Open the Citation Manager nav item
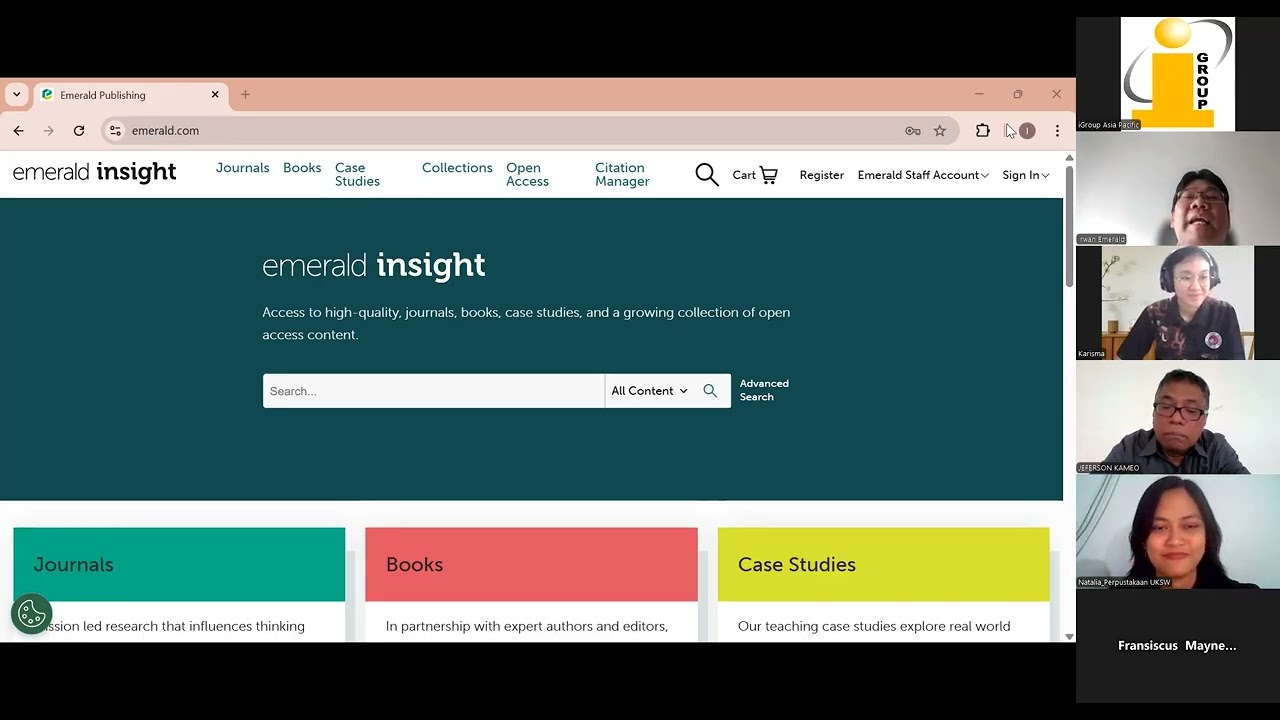Image resolution: width=1280 pixels, height=720 pixels. pyautogui.click(x=622, y=175)
